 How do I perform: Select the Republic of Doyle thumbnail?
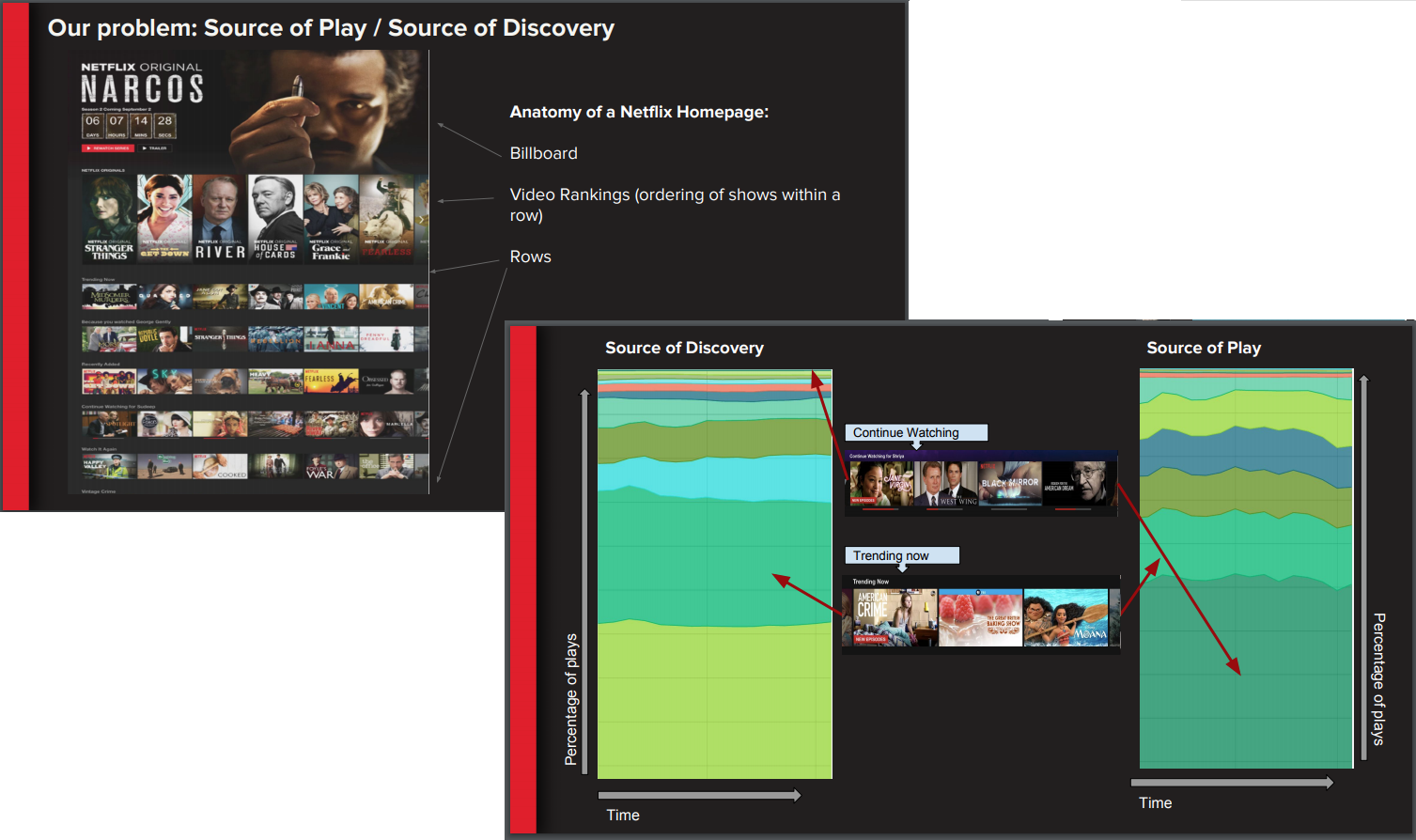[164, 339]
